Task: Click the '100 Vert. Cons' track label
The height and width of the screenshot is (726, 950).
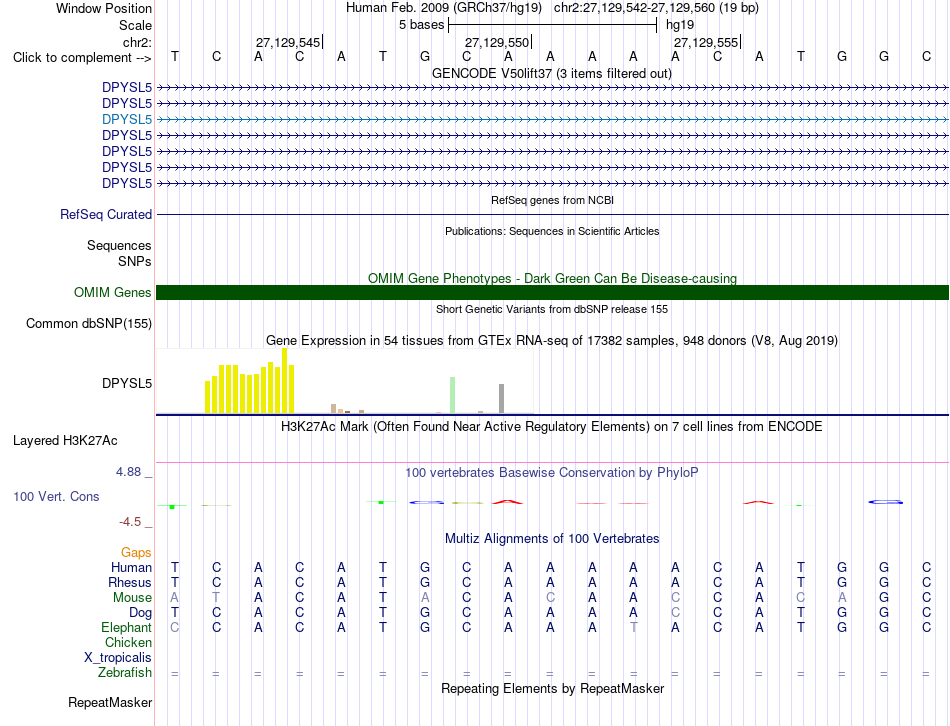Action: 56,497
